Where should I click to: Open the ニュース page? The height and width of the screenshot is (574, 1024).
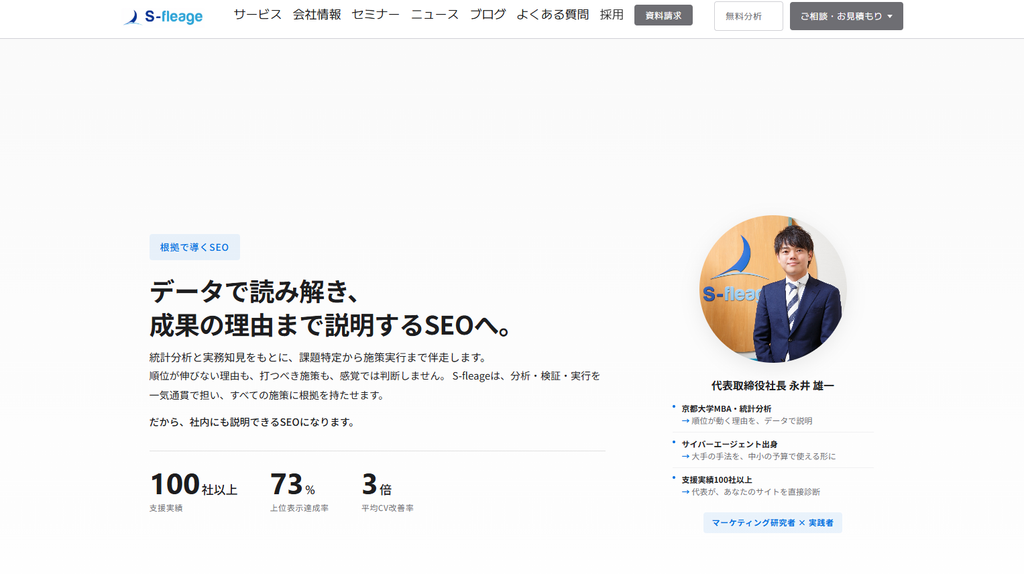[435, 14]
